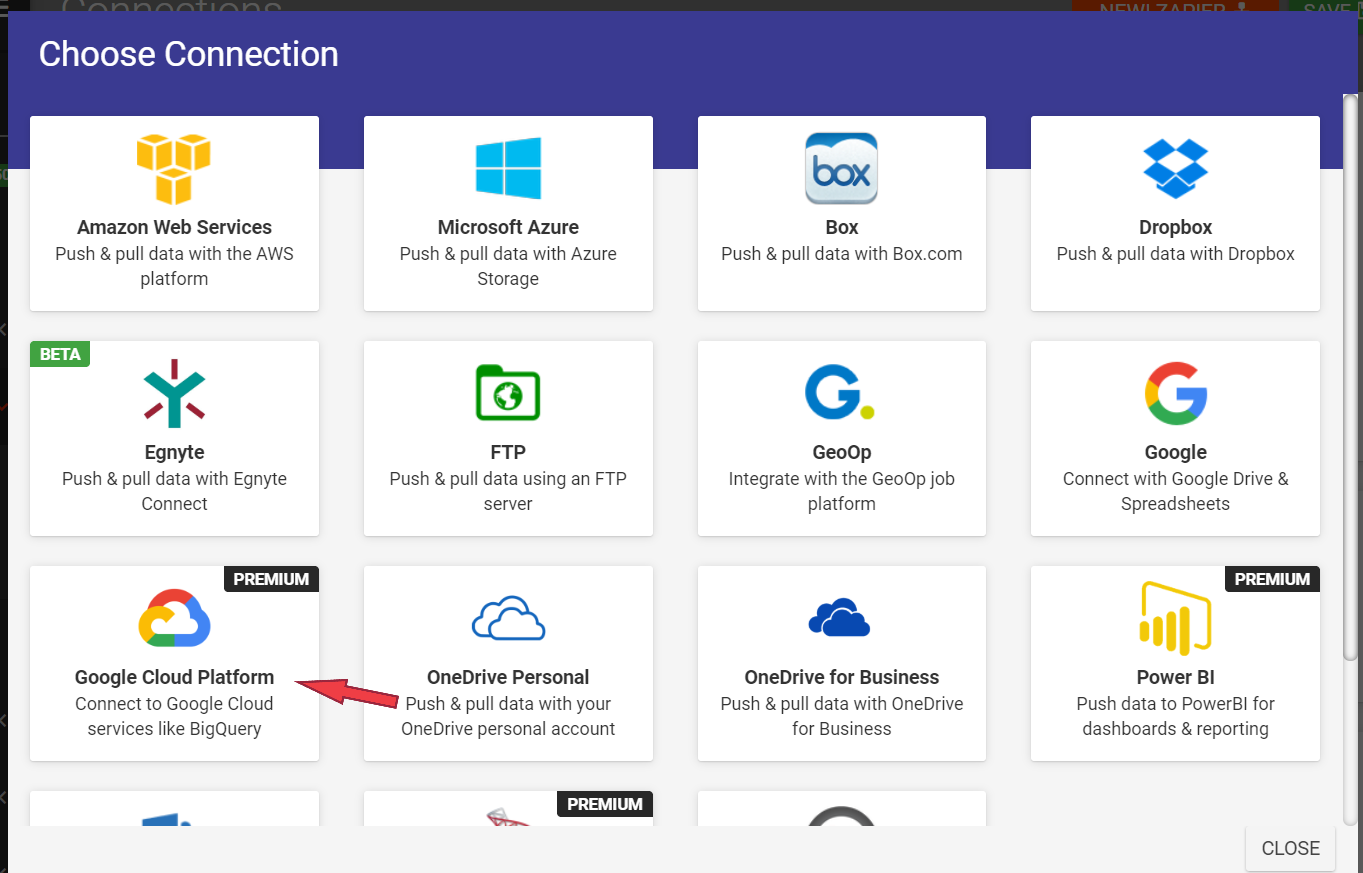1363x873 pixels.
Task: Pick the GeoOp G logo
Action: click(x=839, y=392)
